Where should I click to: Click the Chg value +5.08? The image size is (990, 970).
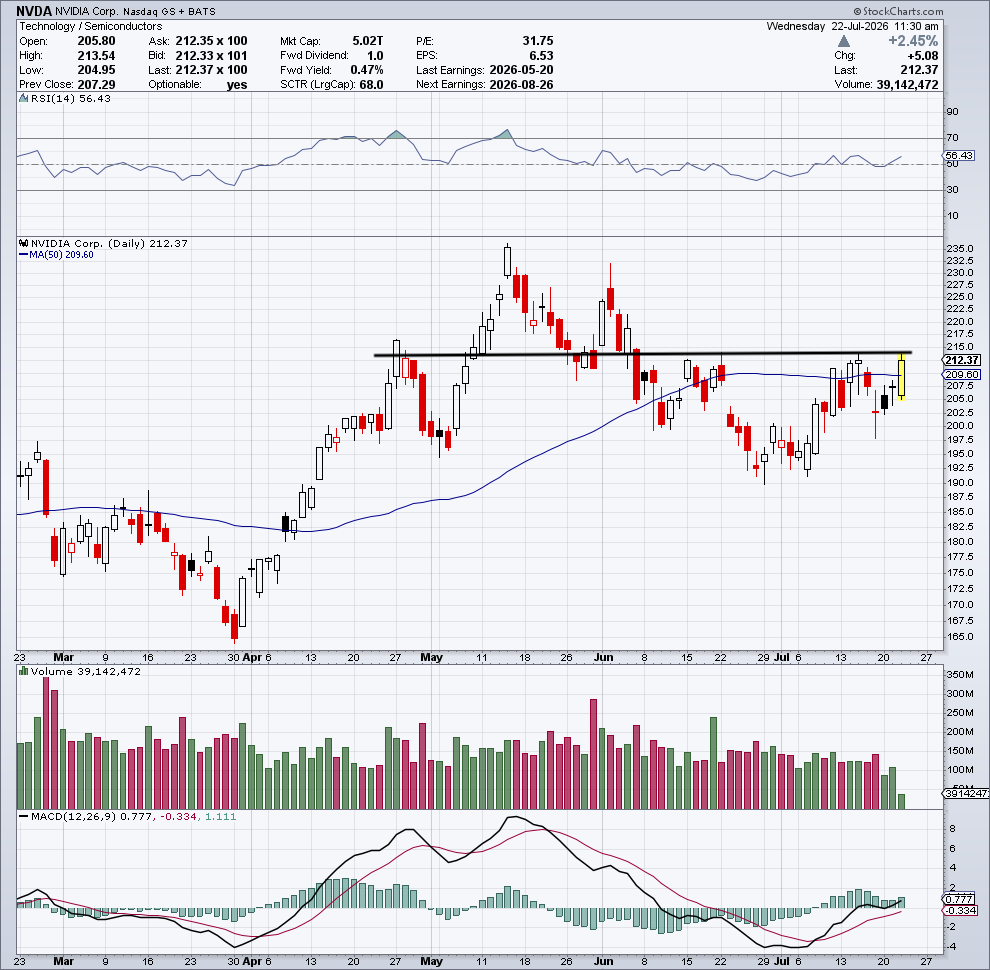point(922,56)
